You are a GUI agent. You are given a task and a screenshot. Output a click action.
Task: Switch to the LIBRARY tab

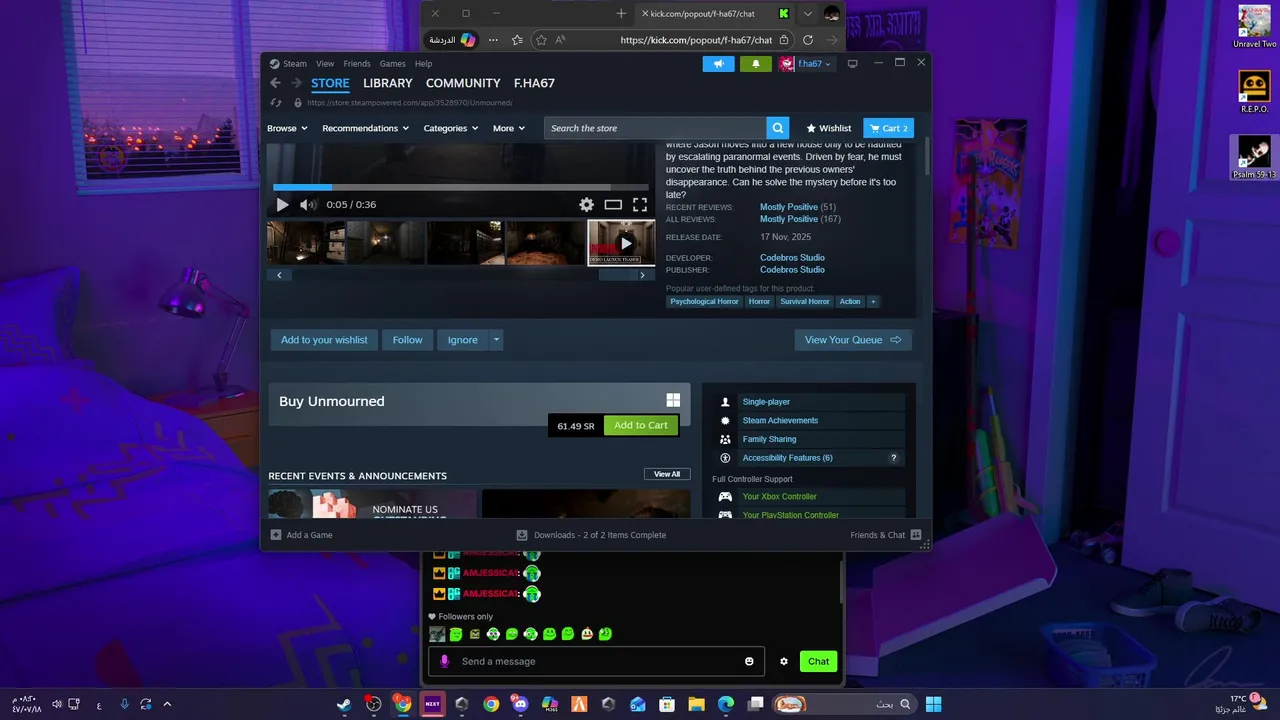point(388,83)
